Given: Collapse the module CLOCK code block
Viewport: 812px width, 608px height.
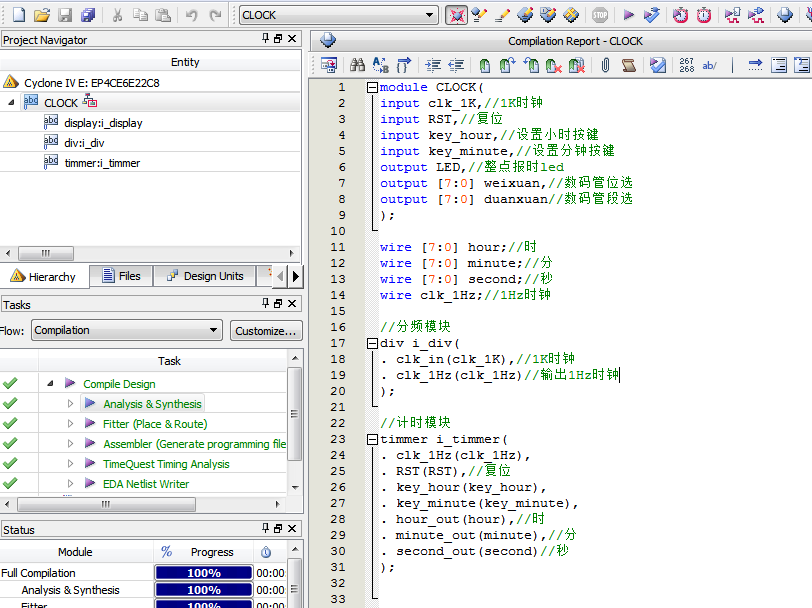Looking at the screenshot, I should tap(372, 87).
